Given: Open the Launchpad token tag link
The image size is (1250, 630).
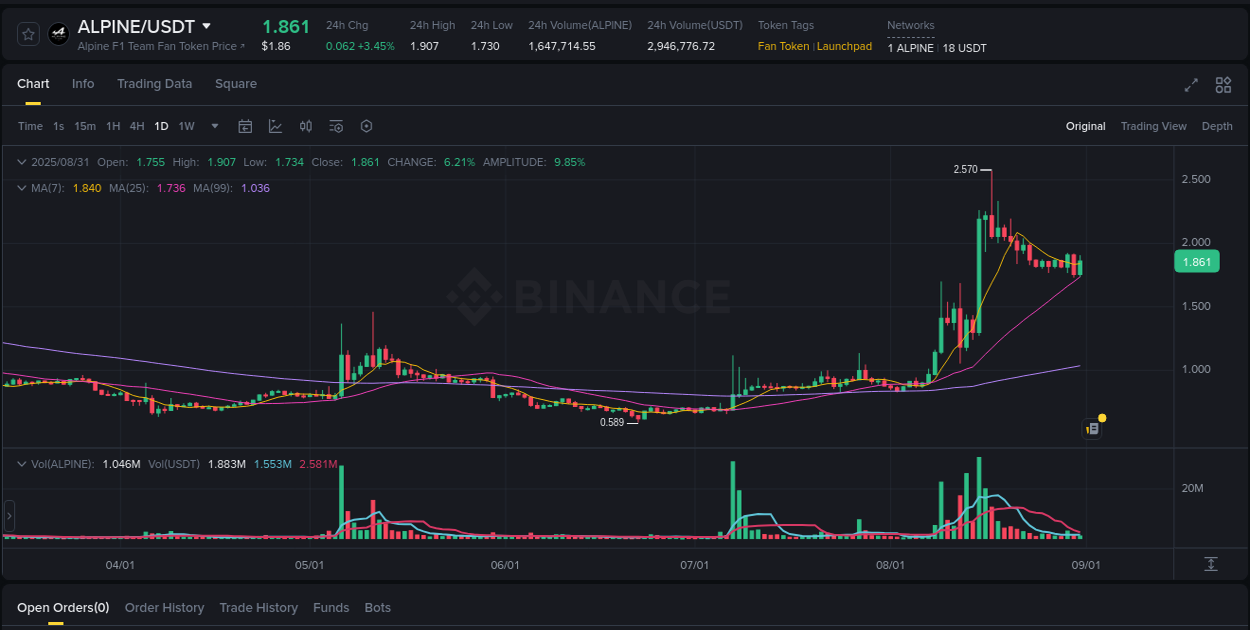Looking at the screenshot, I should [843, 46].
